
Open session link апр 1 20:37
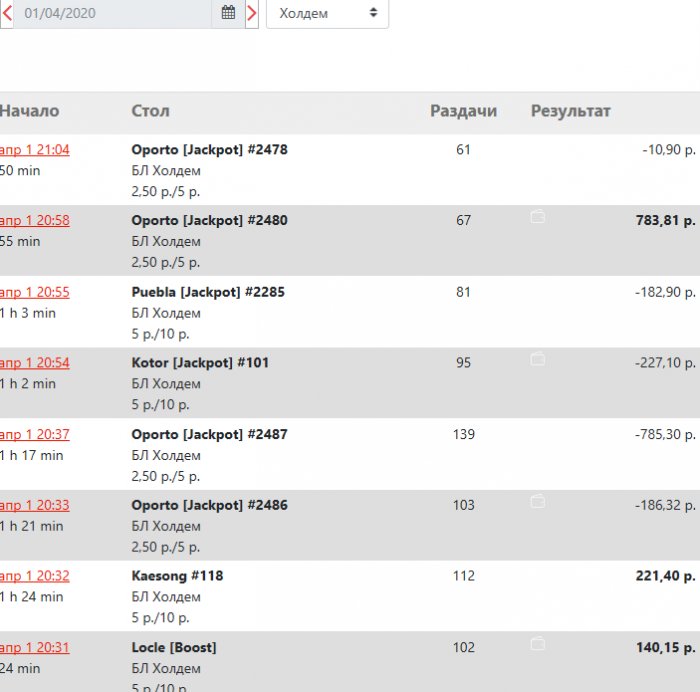pos(35,434)
